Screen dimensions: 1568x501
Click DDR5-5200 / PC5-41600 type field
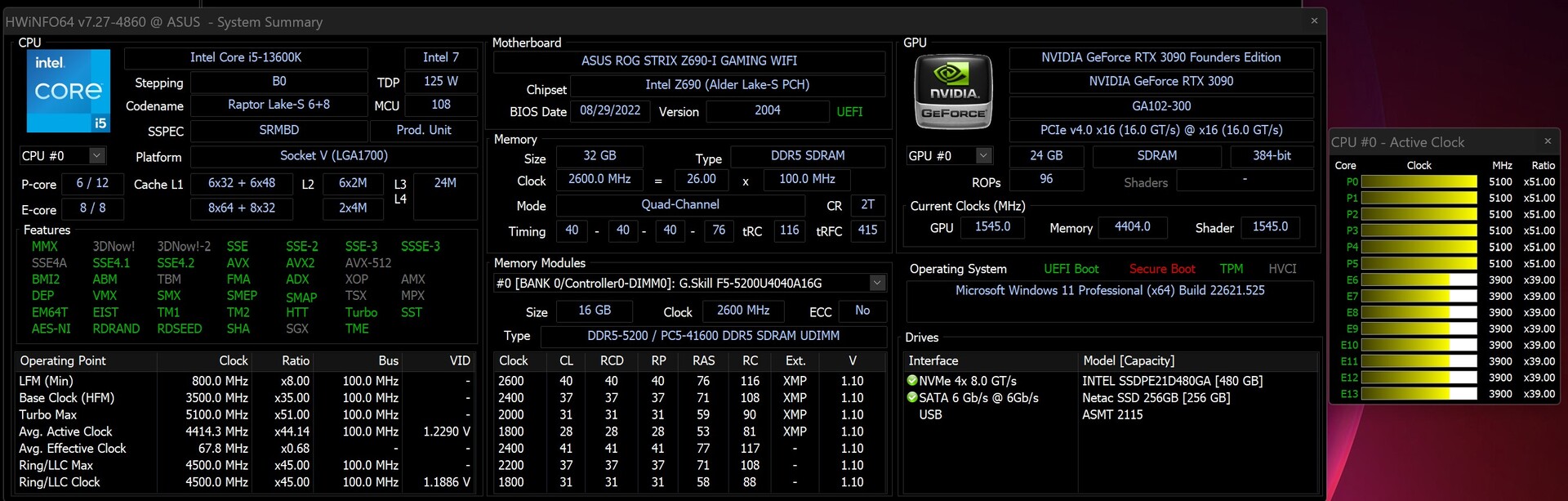[713, 336]
